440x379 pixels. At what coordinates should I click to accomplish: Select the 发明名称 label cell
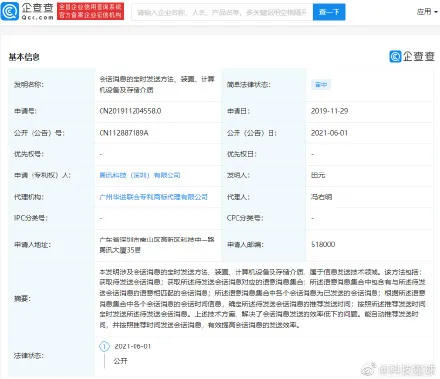[52, 85]
